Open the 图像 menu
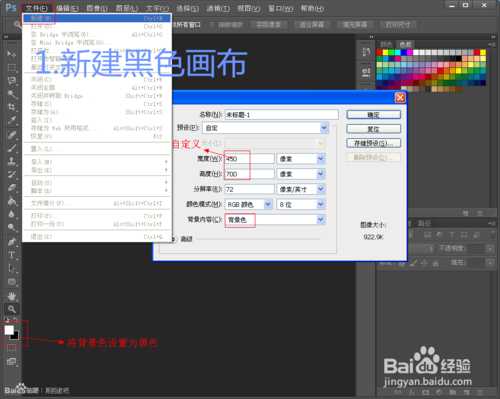Image resolution: width=500 pixels, height=399 pixels. pyautogui.click(x=97, y=8)
